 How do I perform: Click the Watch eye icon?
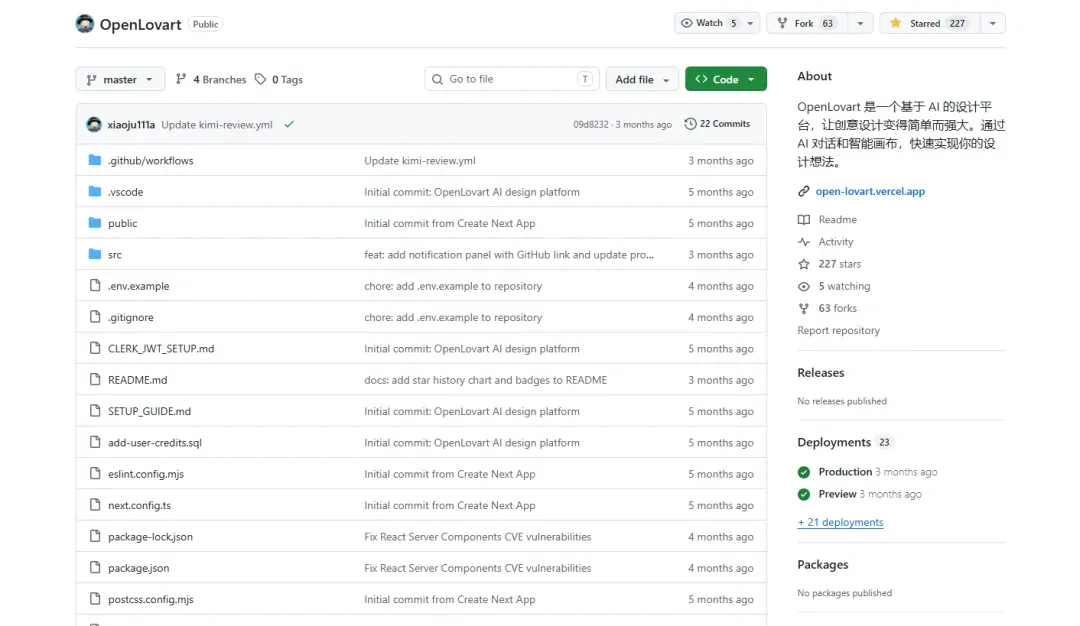687,23
